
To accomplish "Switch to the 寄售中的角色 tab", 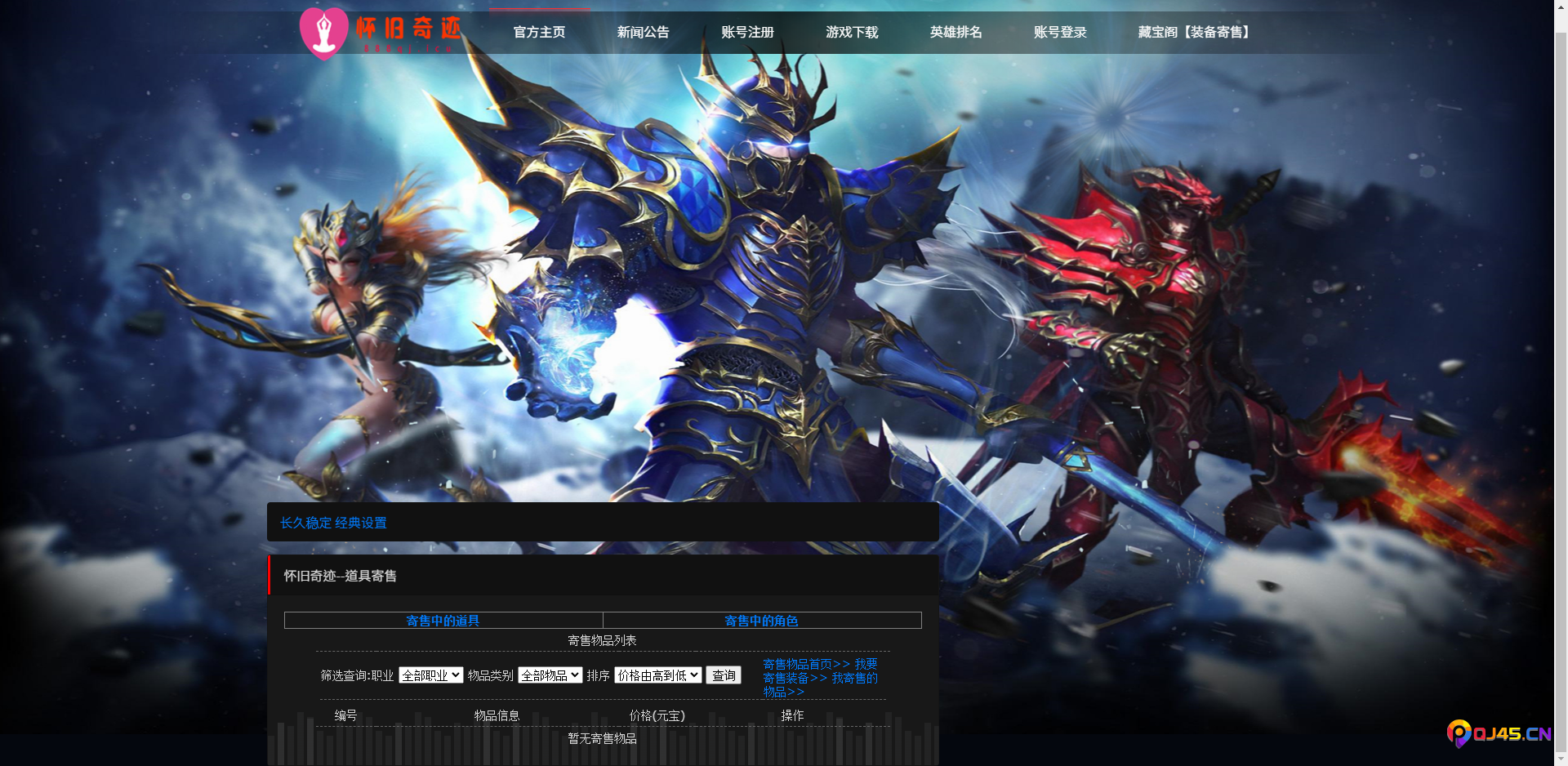I will point(761,621).
